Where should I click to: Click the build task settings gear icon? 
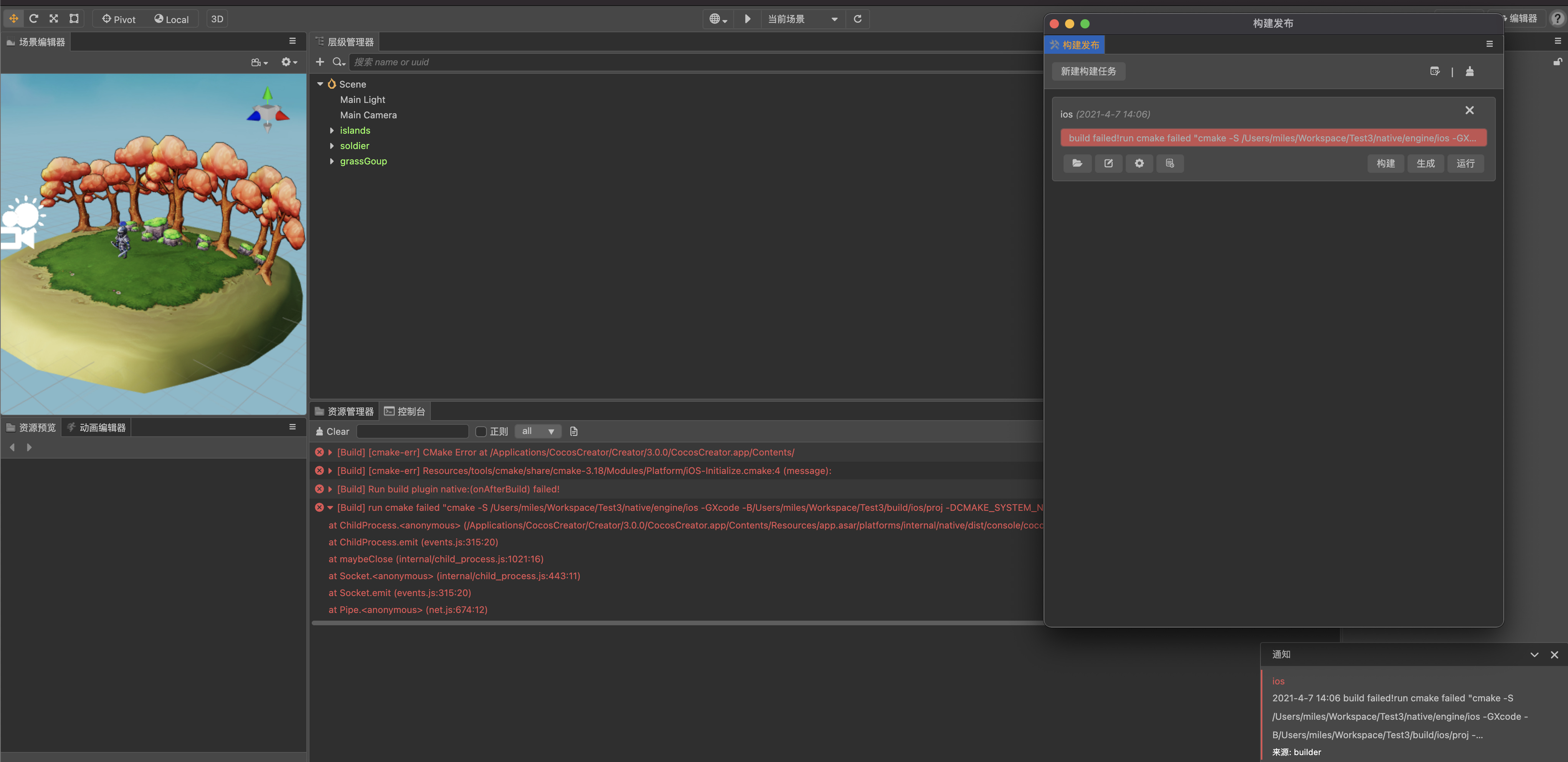pos(1139,163)
